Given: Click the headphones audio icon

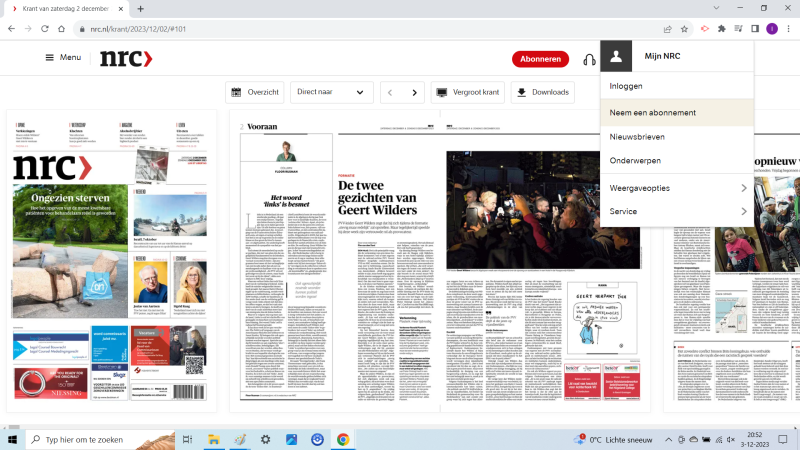Looking at the screenshot, I should [590, 59].
